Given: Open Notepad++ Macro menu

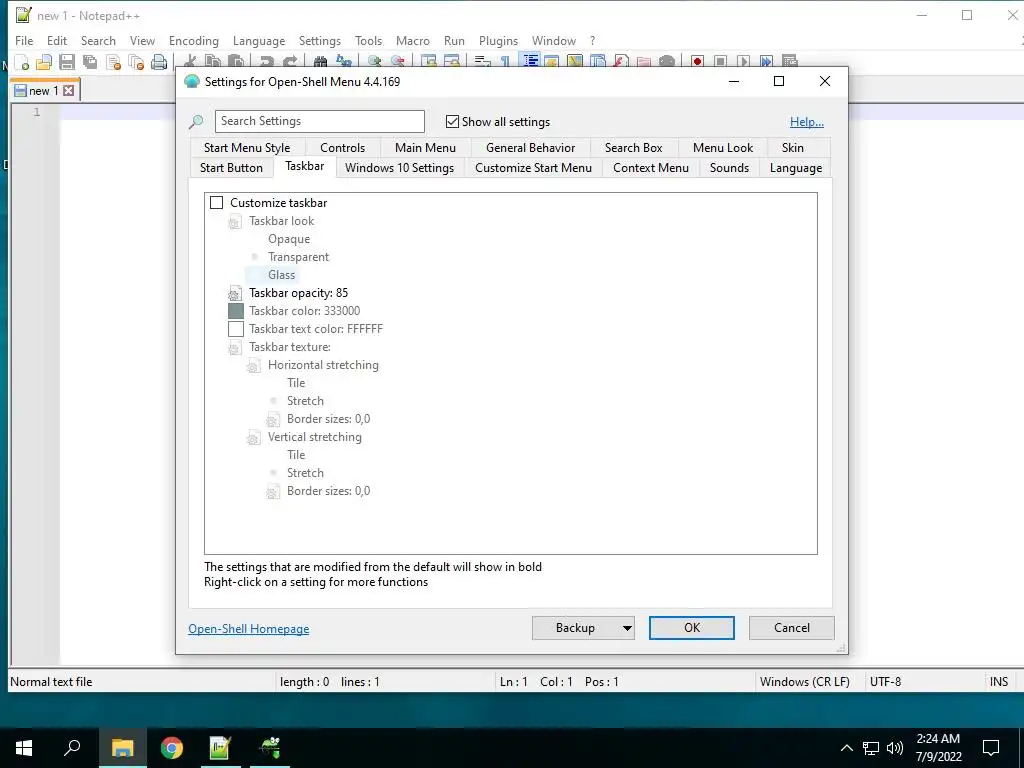Looking at the screenshot, I should pos(413,40).
